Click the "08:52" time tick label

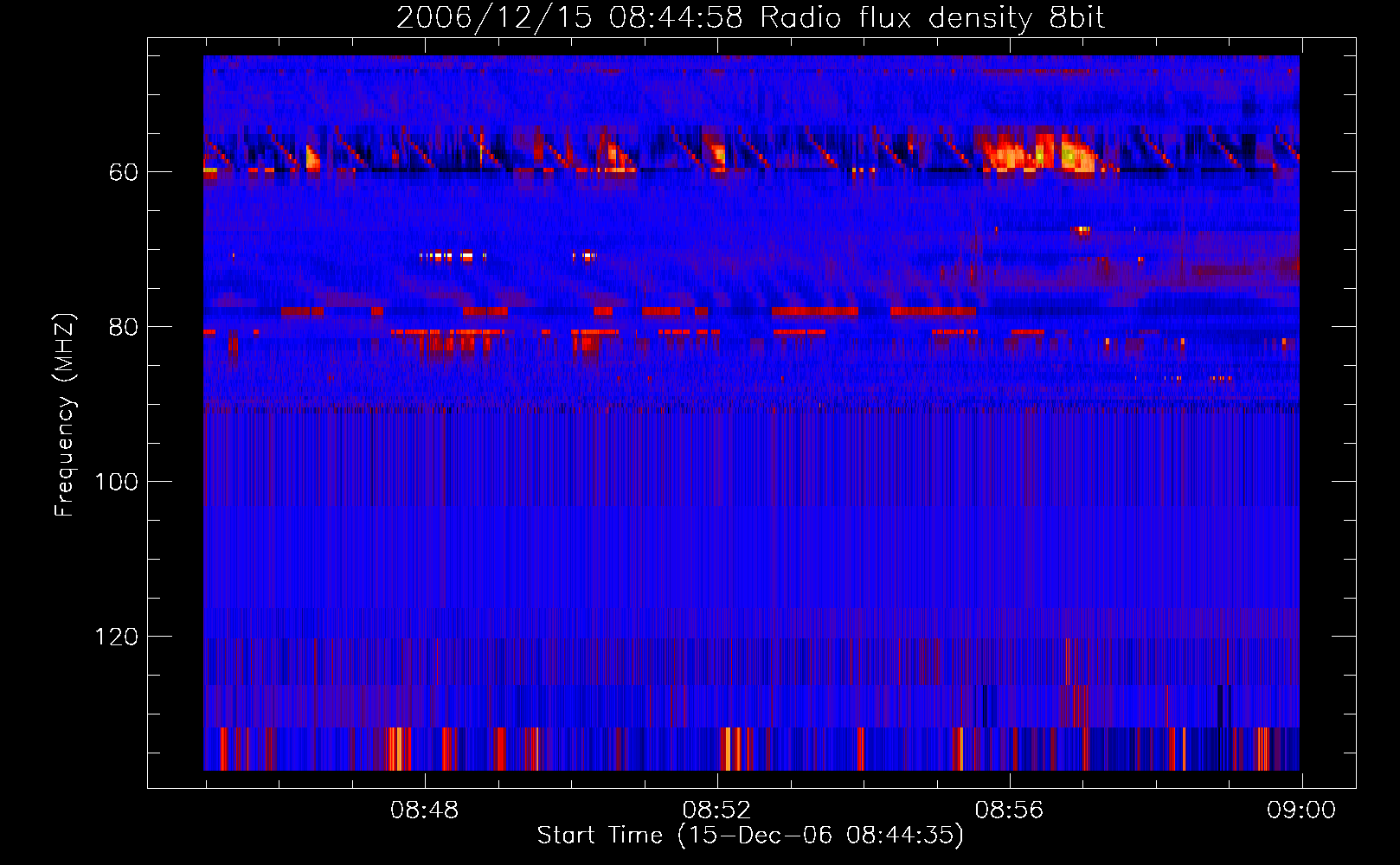[x=716, y=811]
